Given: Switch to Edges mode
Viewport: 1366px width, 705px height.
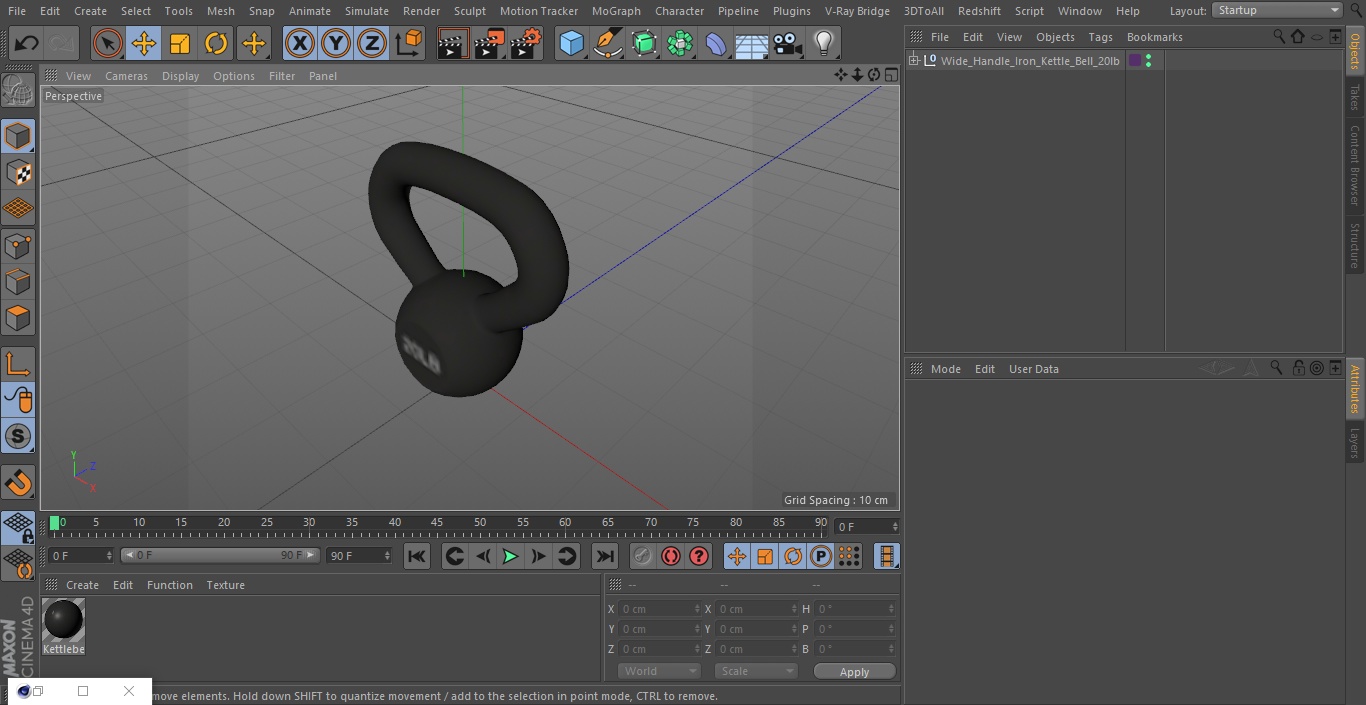Looking at the screenshot, I should (x=18, y=282).
